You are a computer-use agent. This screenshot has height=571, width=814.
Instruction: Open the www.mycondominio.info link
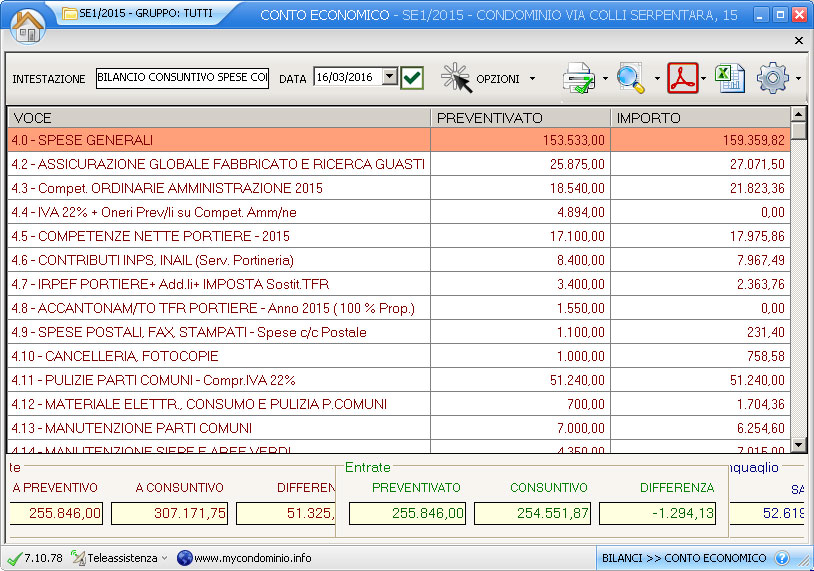[x=252, y=558]
